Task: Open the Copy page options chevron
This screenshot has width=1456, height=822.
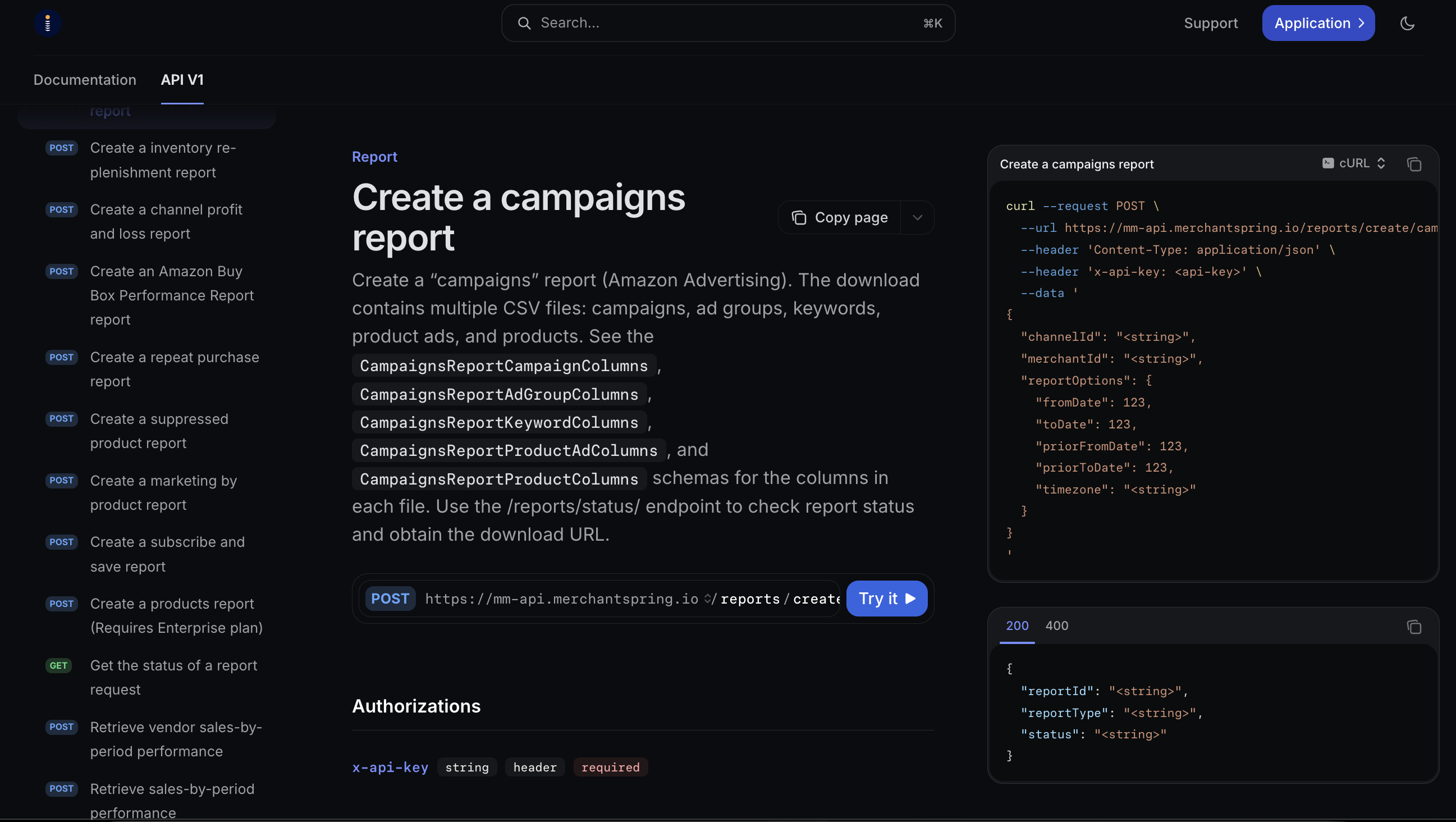Action: point(917,218)
